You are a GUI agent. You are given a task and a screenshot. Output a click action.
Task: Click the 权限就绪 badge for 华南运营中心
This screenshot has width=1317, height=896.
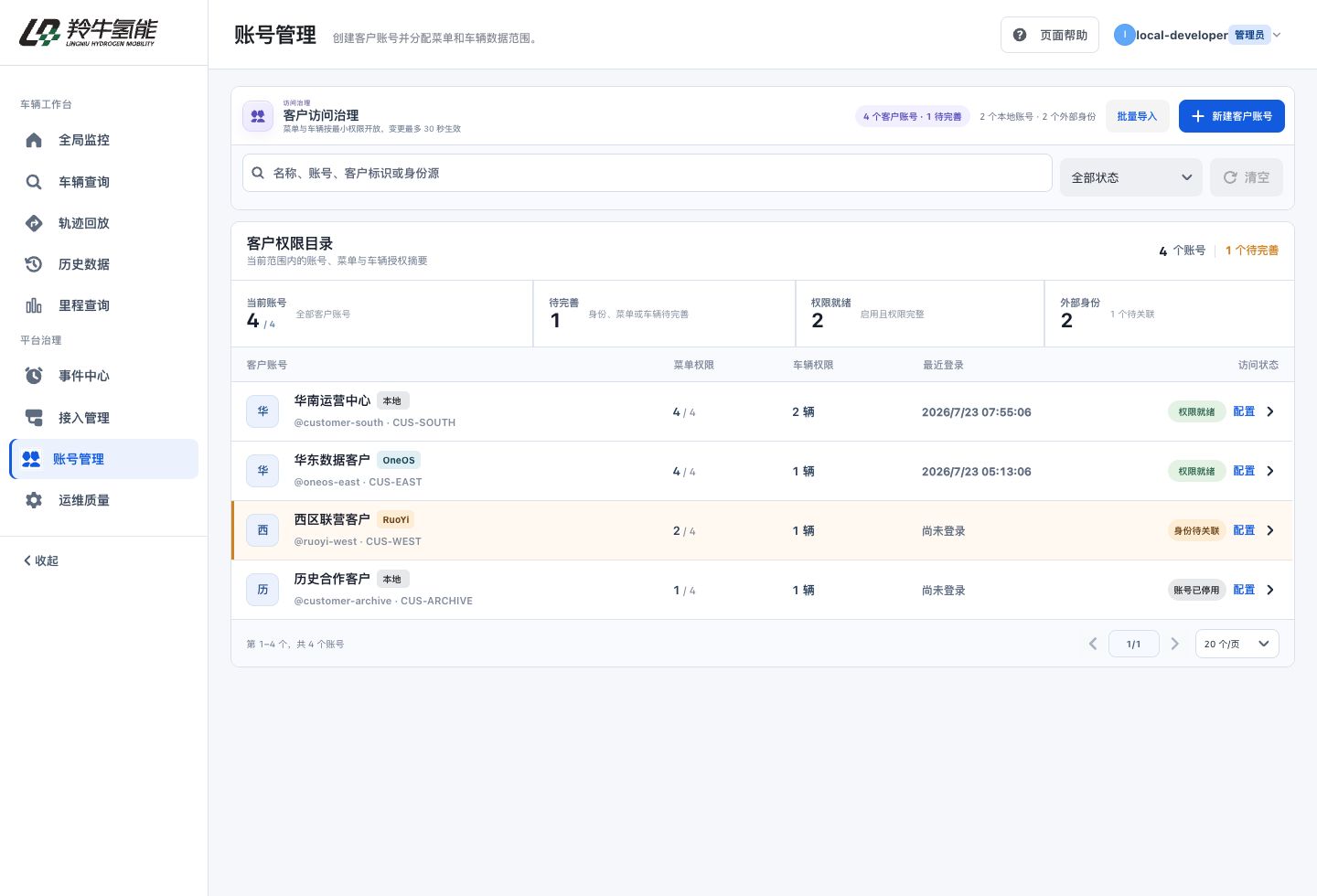[1196, 411]
